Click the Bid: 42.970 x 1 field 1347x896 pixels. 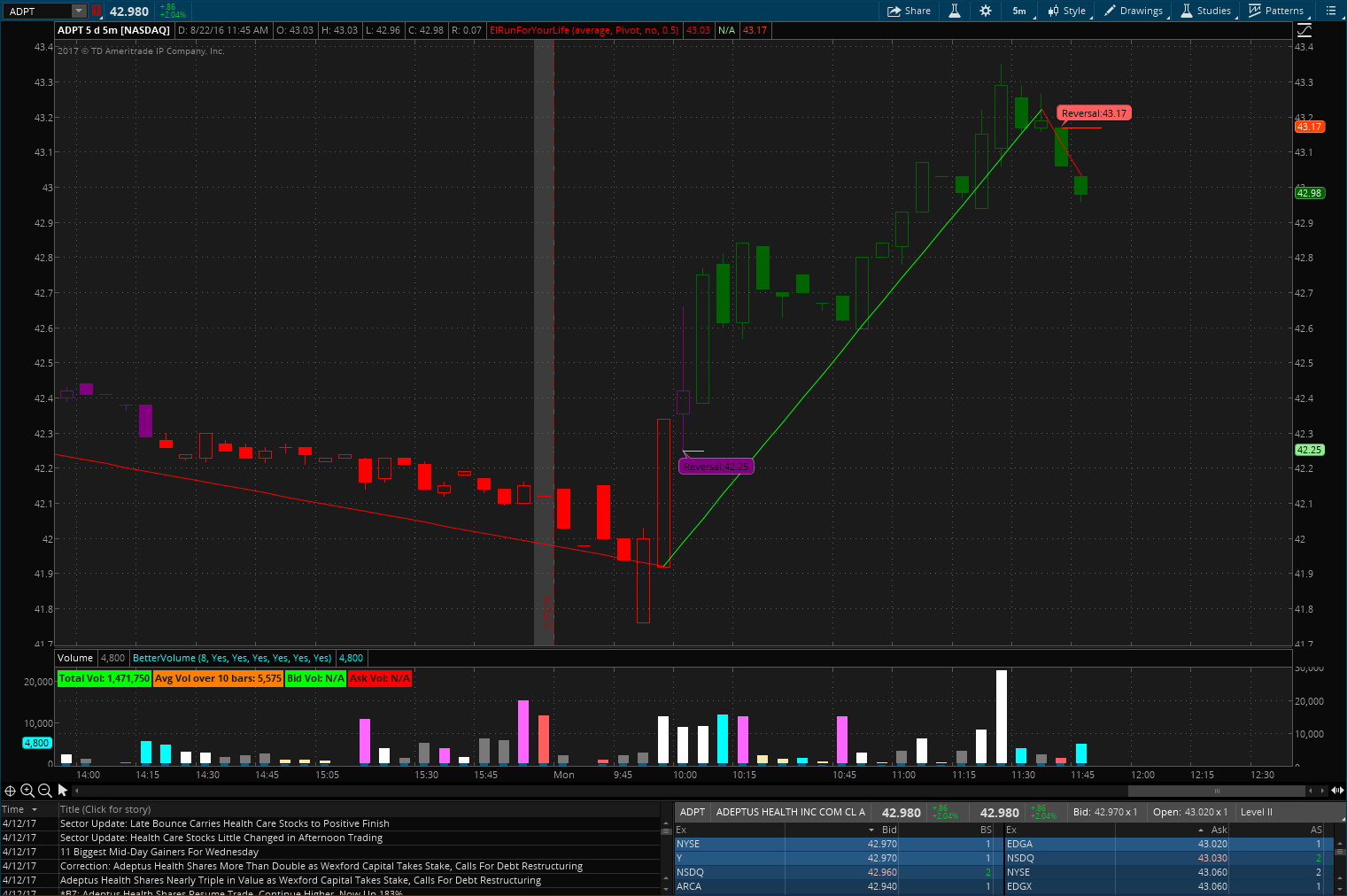point(1105,812)
